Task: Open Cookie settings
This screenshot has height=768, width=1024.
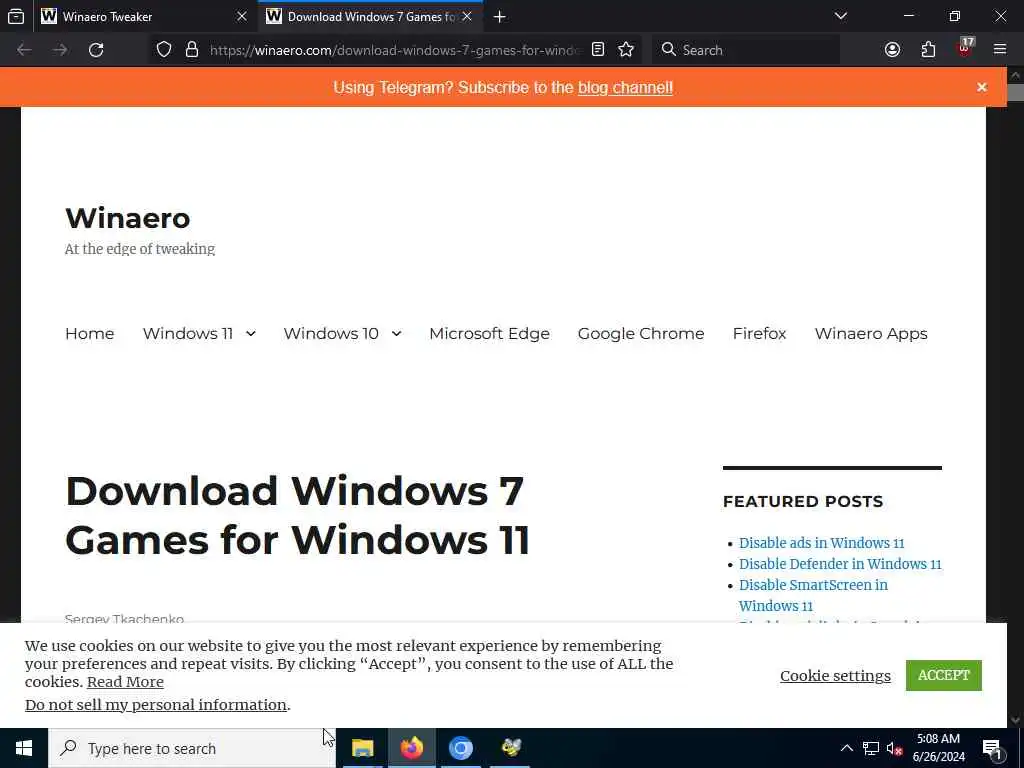Action: 835,676
